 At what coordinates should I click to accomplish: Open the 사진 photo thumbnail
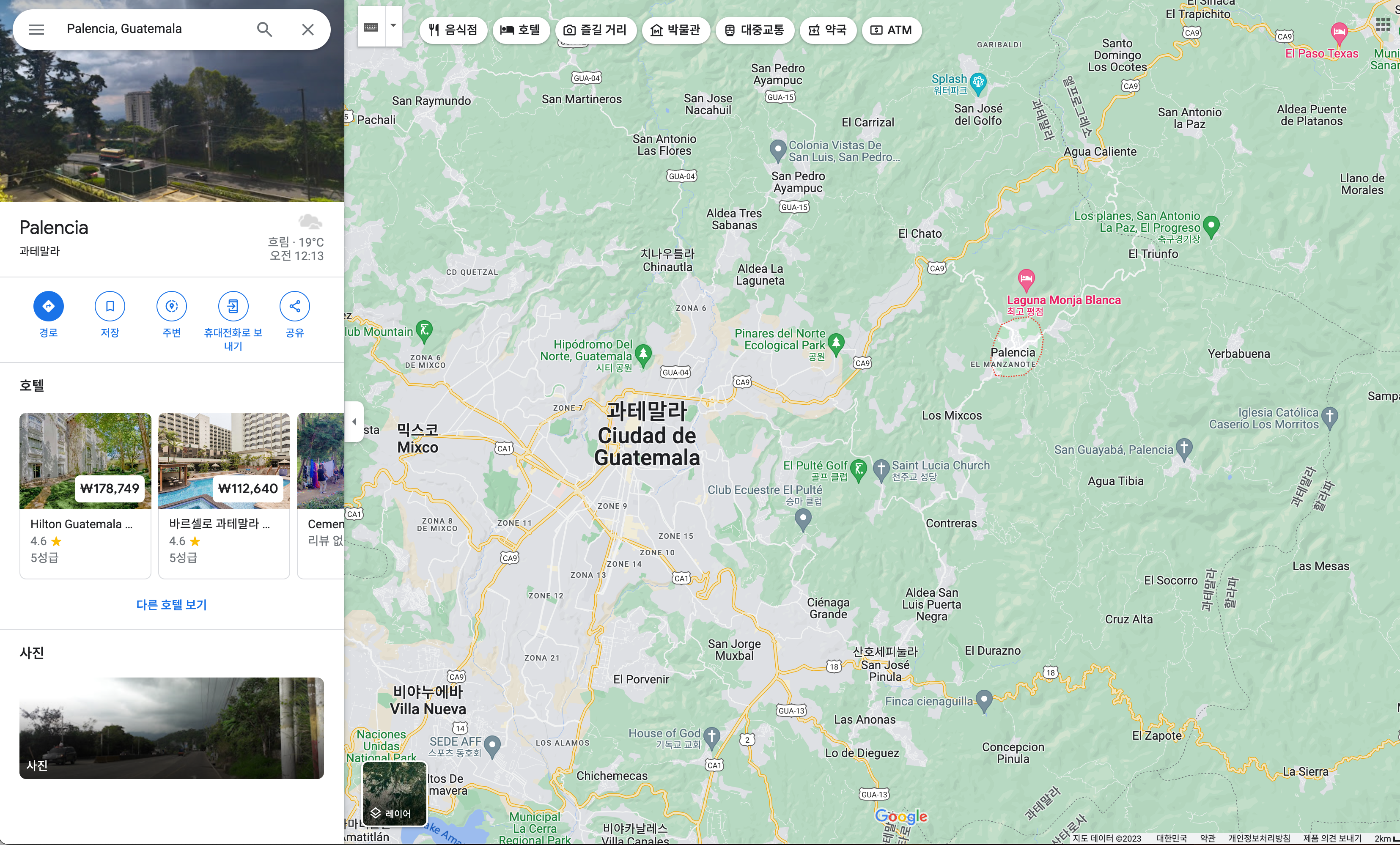click(x=172, y=728)
